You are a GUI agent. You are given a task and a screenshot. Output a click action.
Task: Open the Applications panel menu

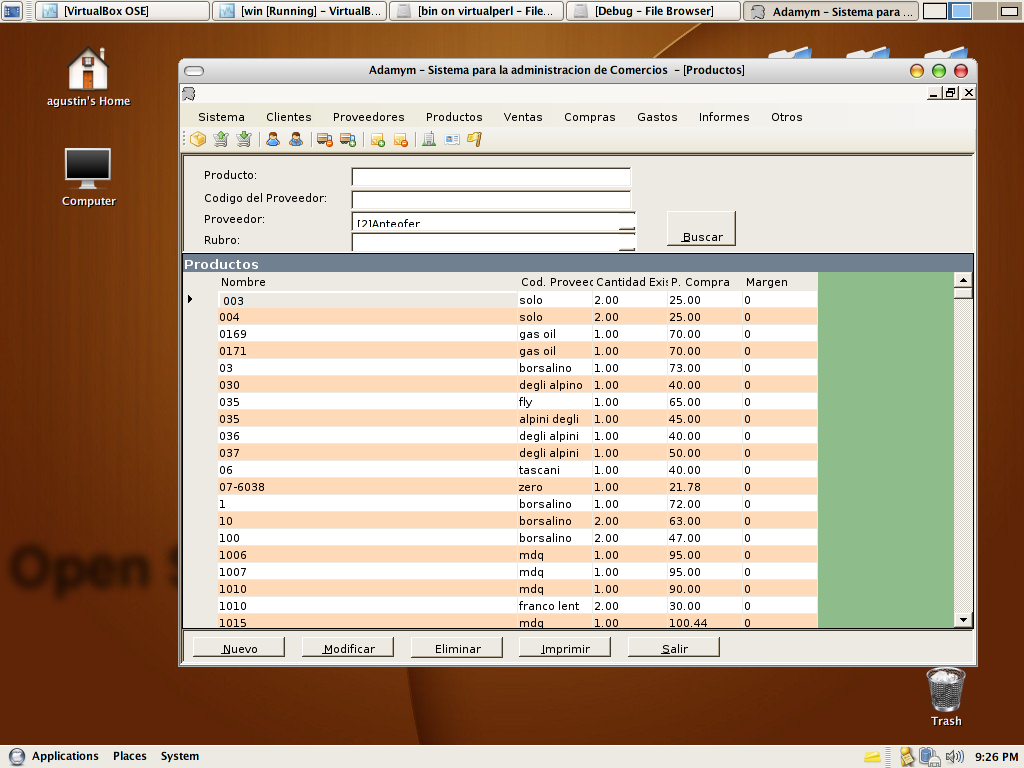click(55, 756)
